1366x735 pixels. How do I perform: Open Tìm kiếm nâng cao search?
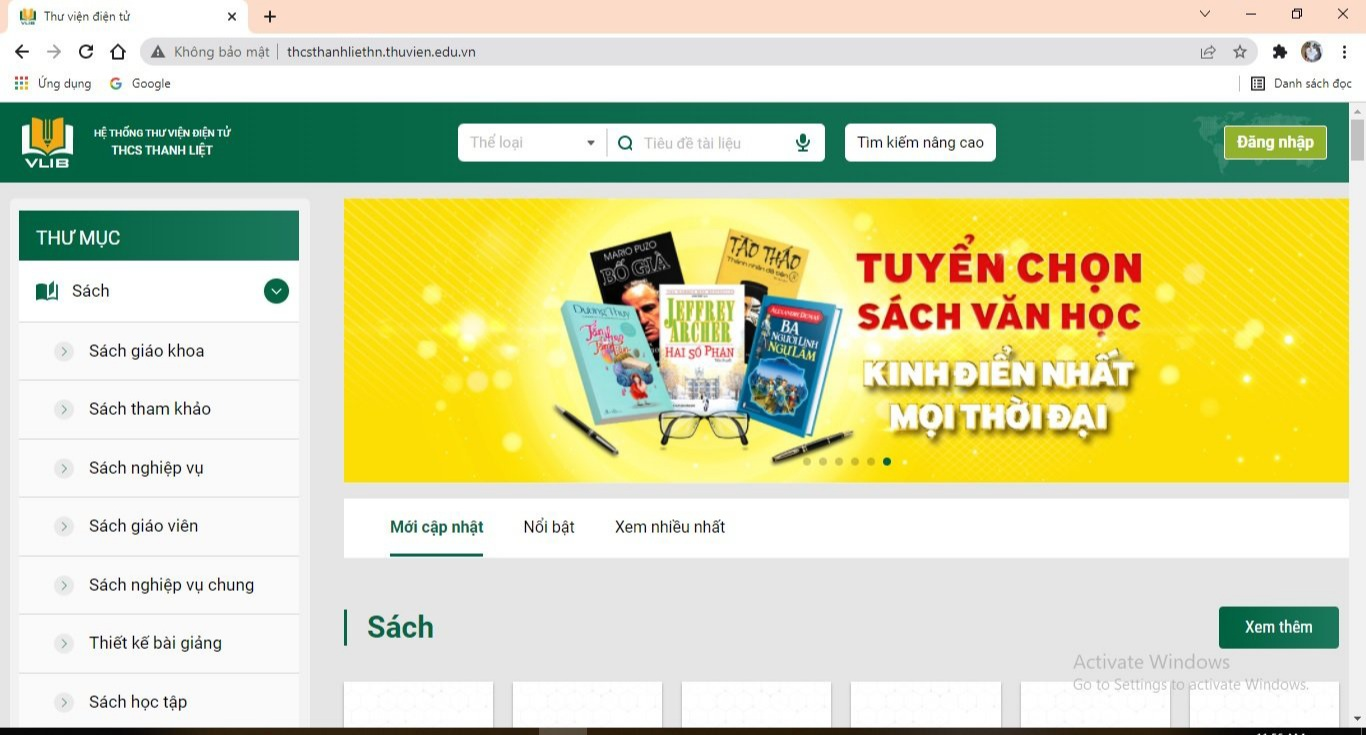[x=920, y=142]
